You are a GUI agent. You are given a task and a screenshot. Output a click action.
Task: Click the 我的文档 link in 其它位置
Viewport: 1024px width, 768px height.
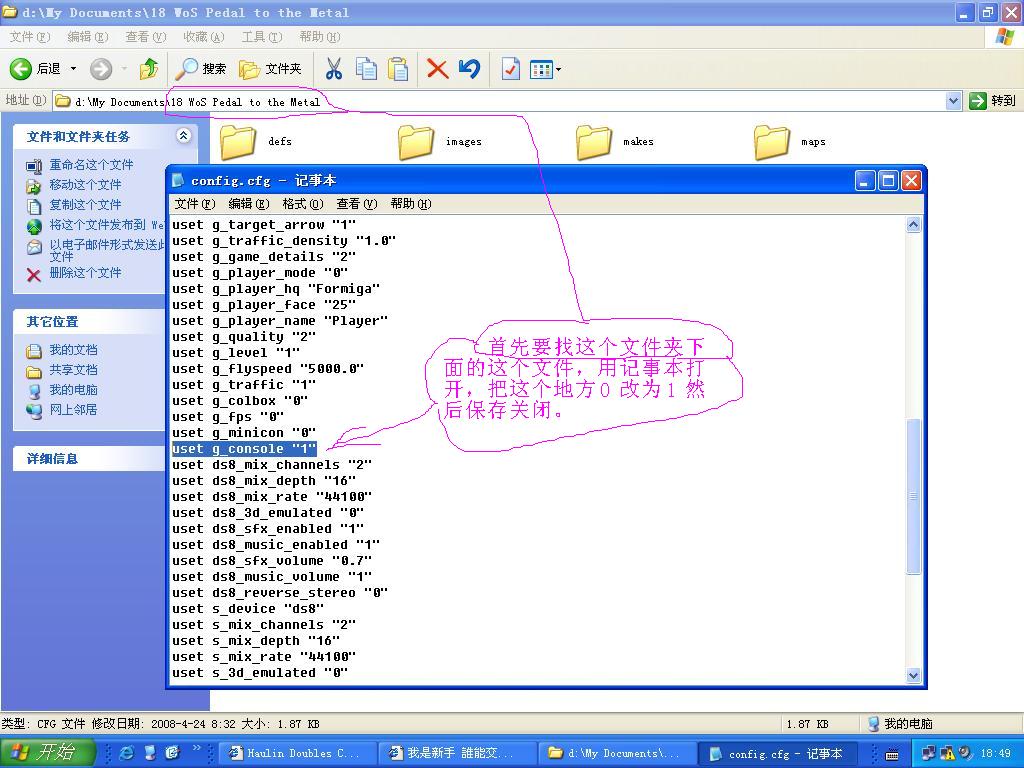[73, 350]
